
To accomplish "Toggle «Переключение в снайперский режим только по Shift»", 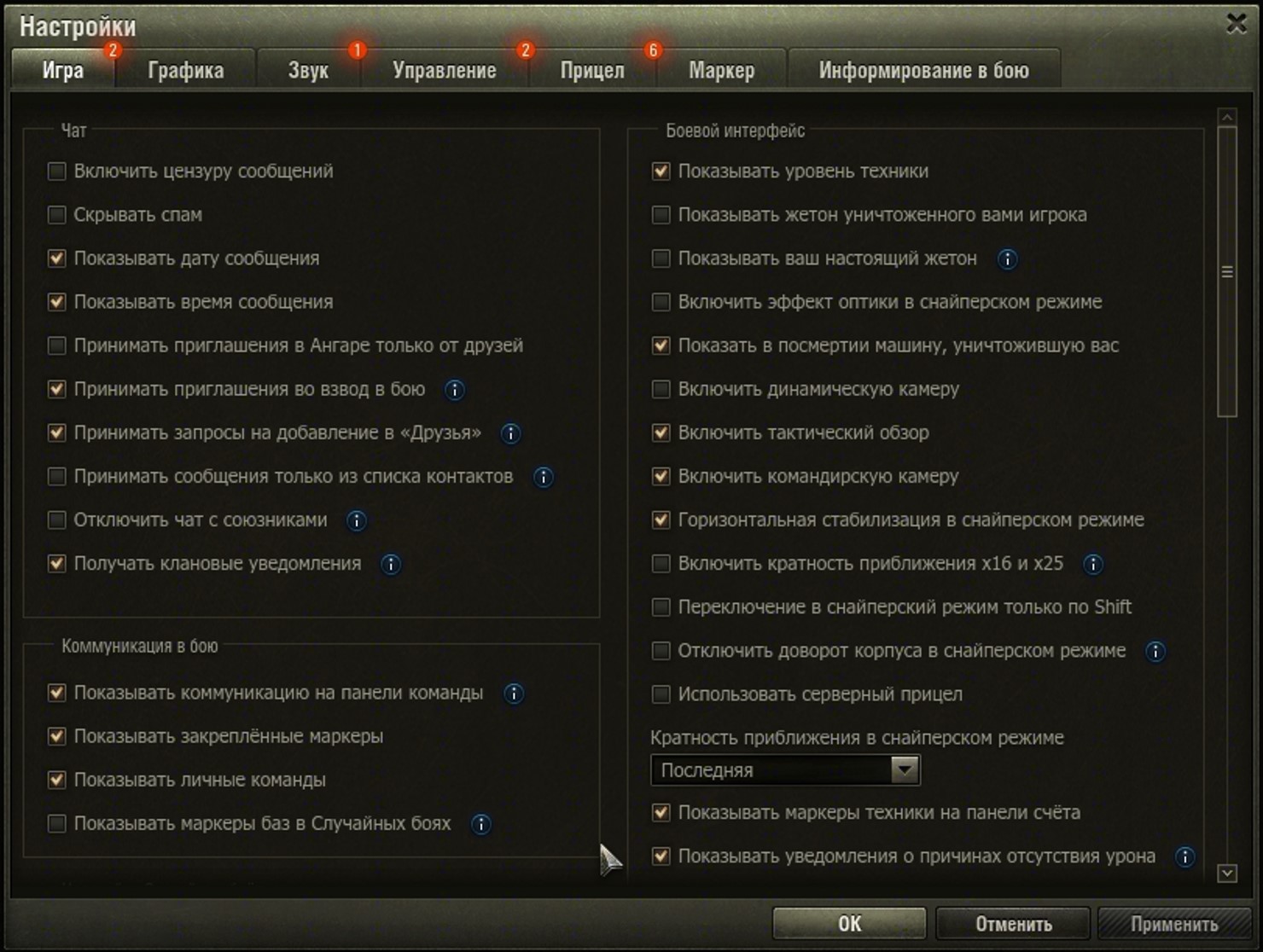I will (x=661, y=607).
